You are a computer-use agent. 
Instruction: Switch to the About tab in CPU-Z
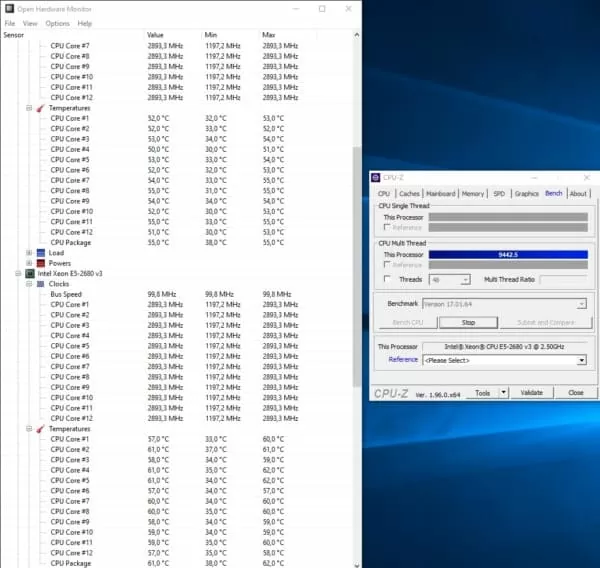[578, 194]
